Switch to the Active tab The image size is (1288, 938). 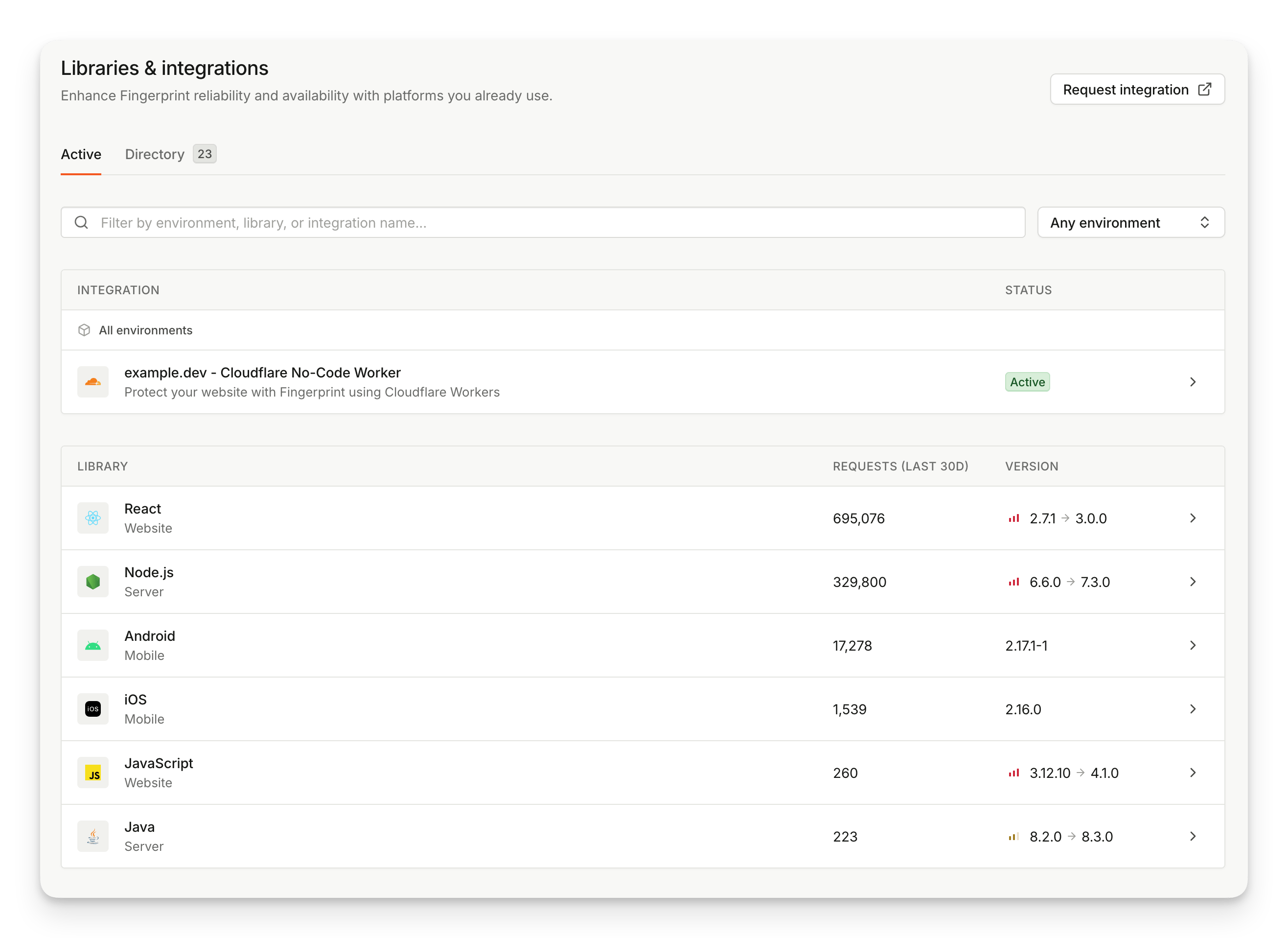[x=81, y=155]
